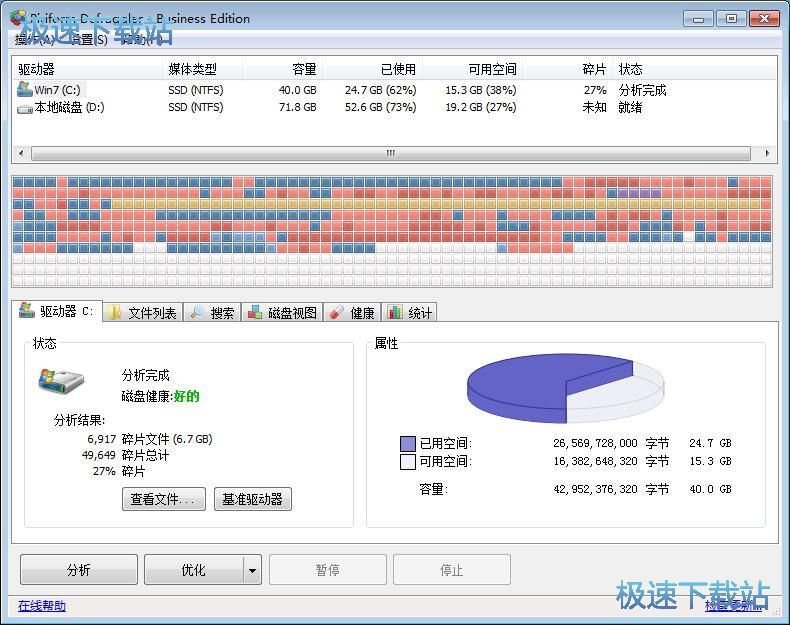Click the 16,382,648,320 字节 free value

(611, 461)
